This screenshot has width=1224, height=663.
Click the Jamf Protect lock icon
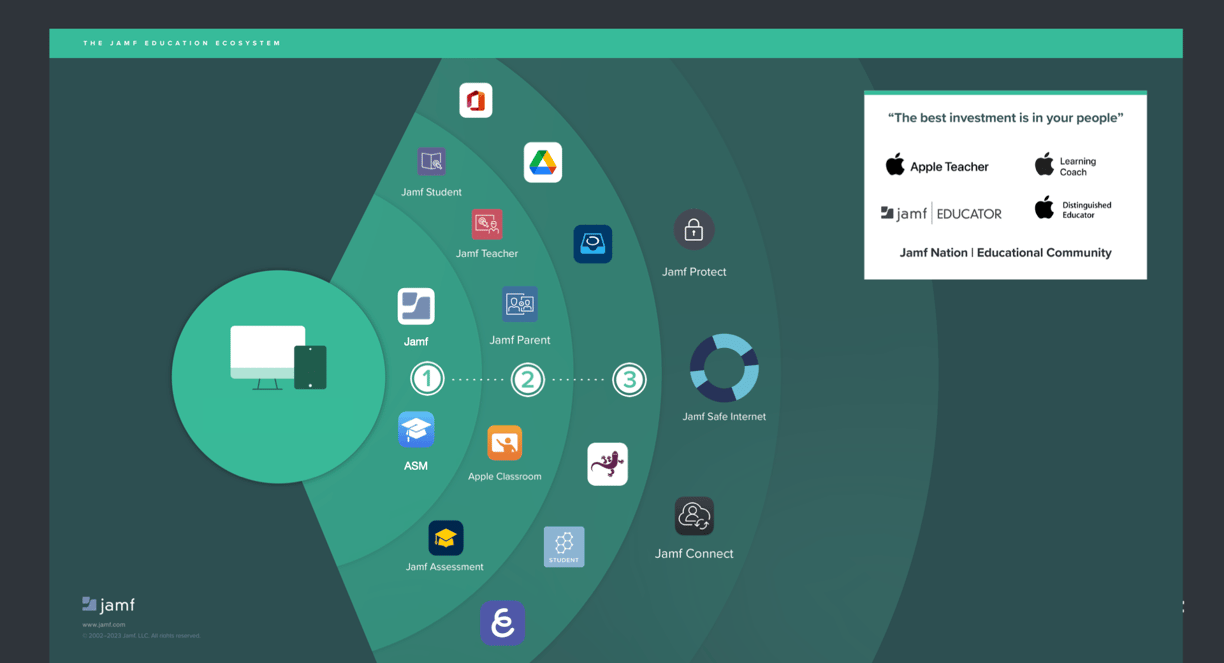pos(694,231)
